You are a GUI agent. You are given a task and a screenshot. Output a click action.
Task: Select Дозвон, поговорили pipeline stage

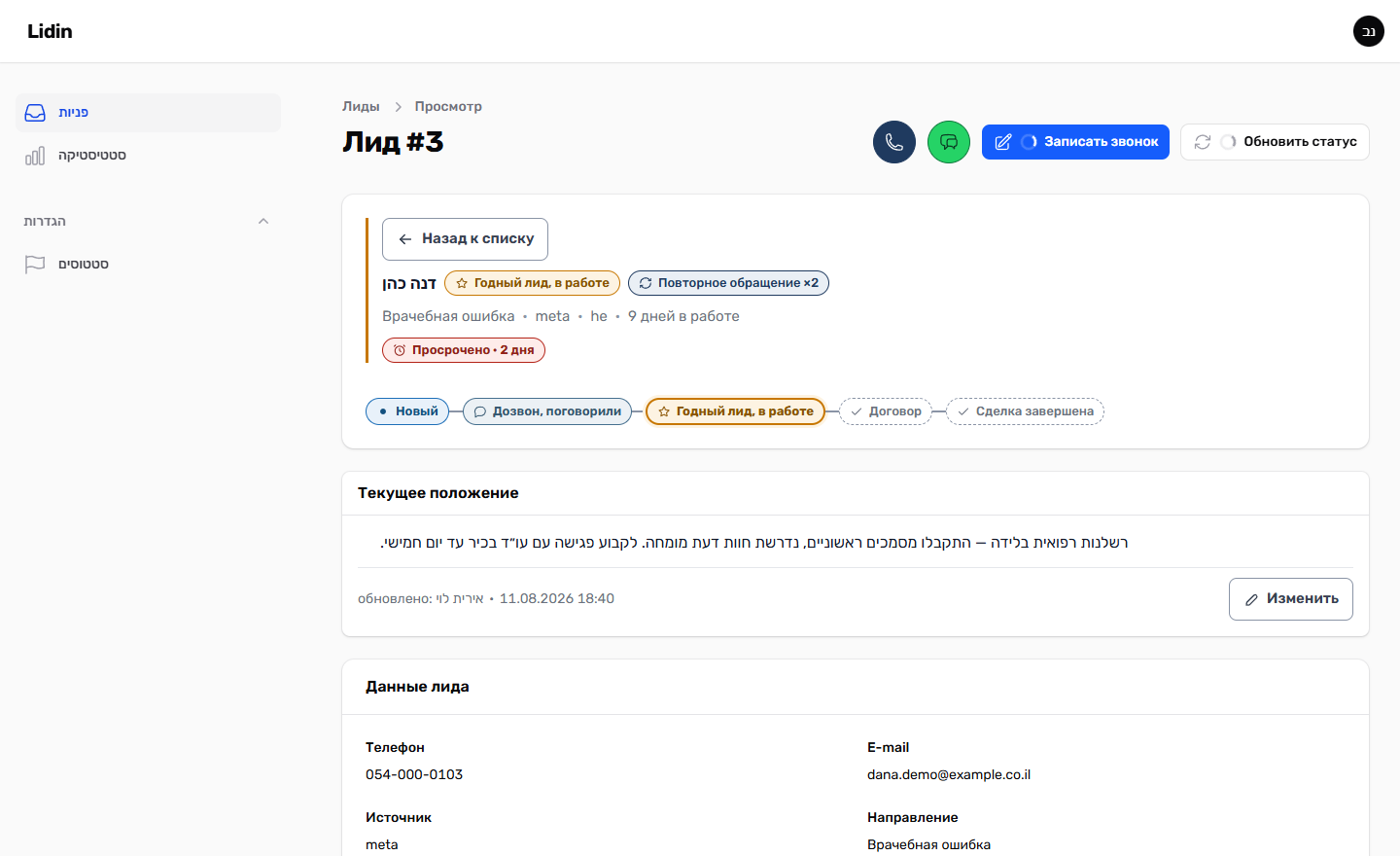click(x=547, y=411)
